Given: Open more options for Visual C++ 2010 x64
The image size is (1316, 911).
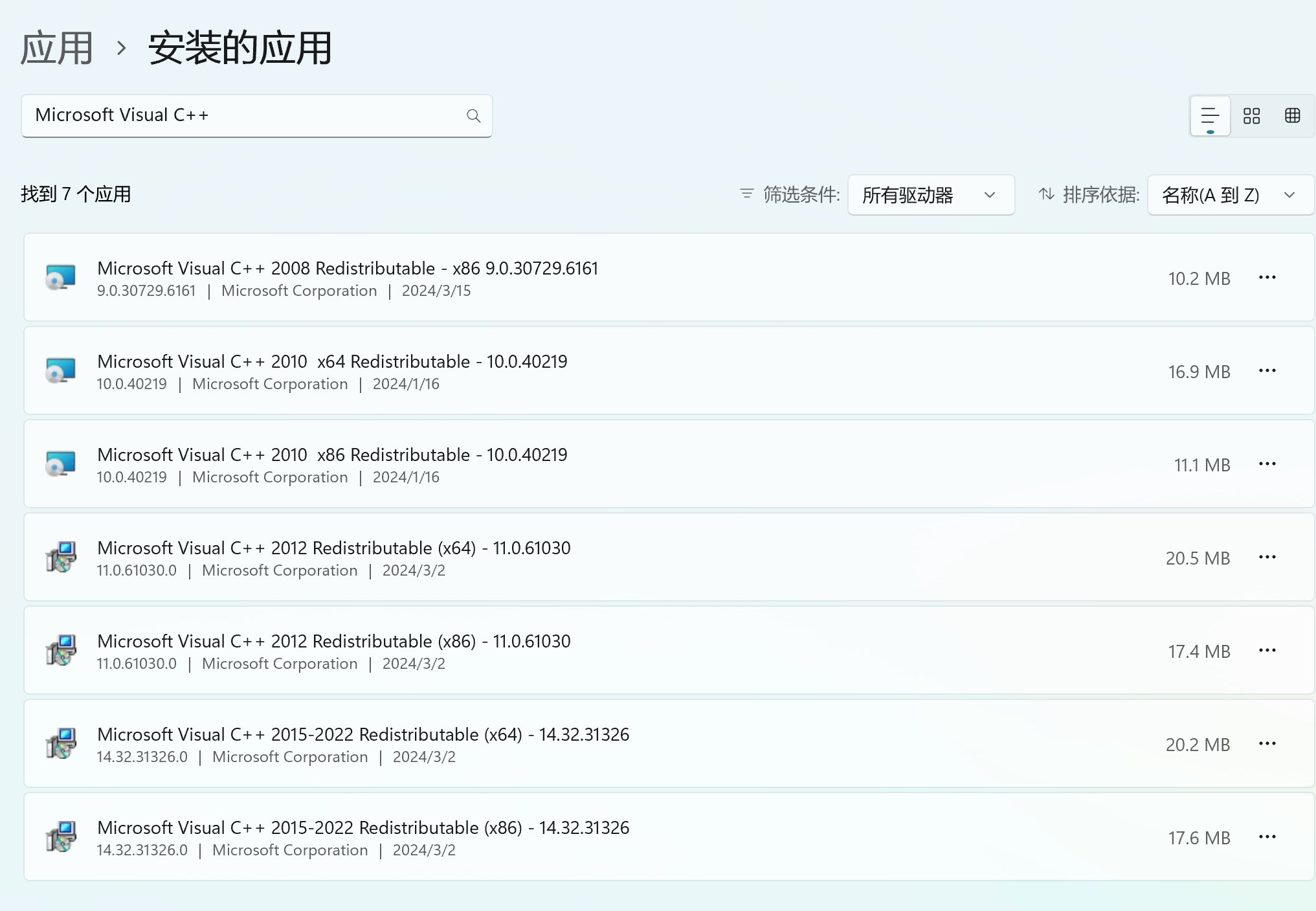Looking at the screenshot, I should (x=1267, y=370).
